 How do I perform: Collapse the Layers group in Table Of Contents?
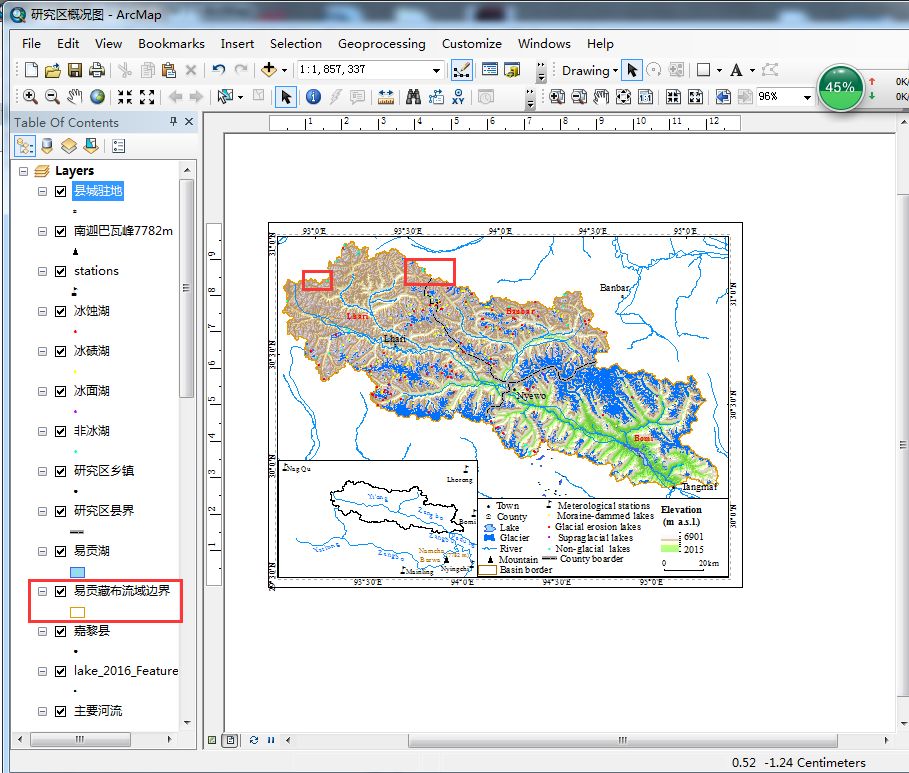(22, 170)
